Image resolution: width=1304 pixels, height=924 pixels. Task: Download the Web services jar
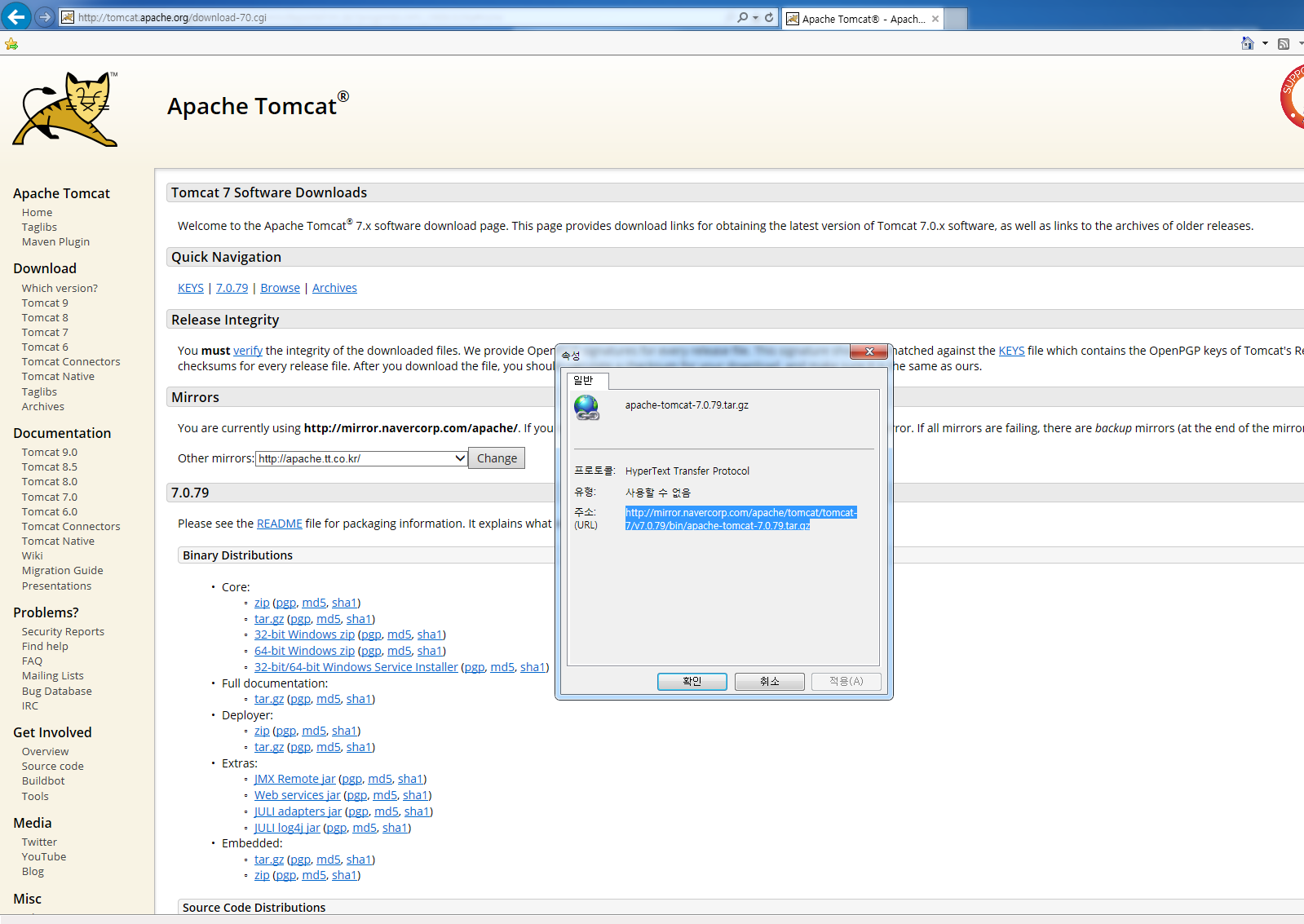pos(298,795)
